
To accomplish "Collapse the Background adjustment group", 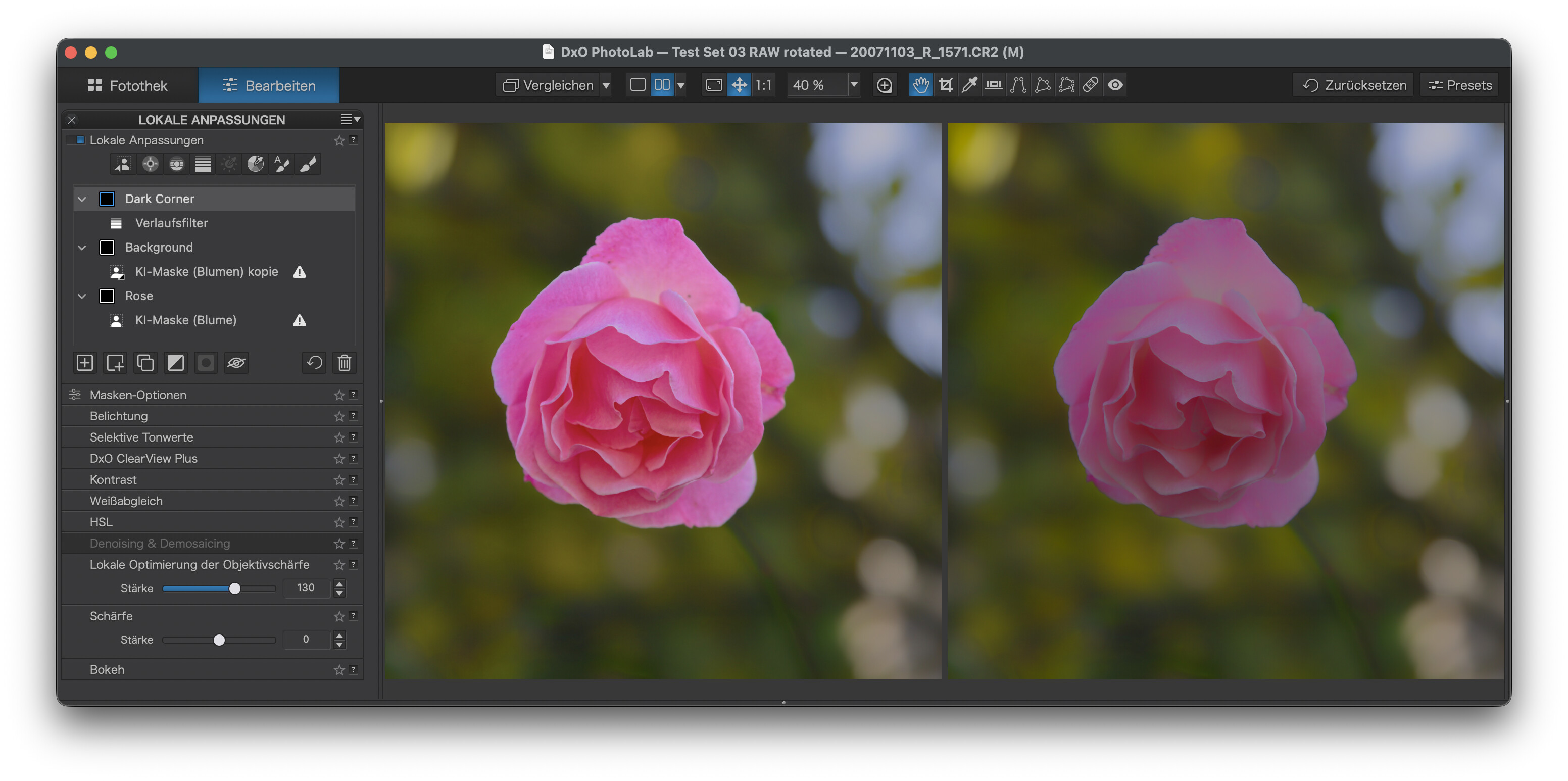I will tap(81, 247).
